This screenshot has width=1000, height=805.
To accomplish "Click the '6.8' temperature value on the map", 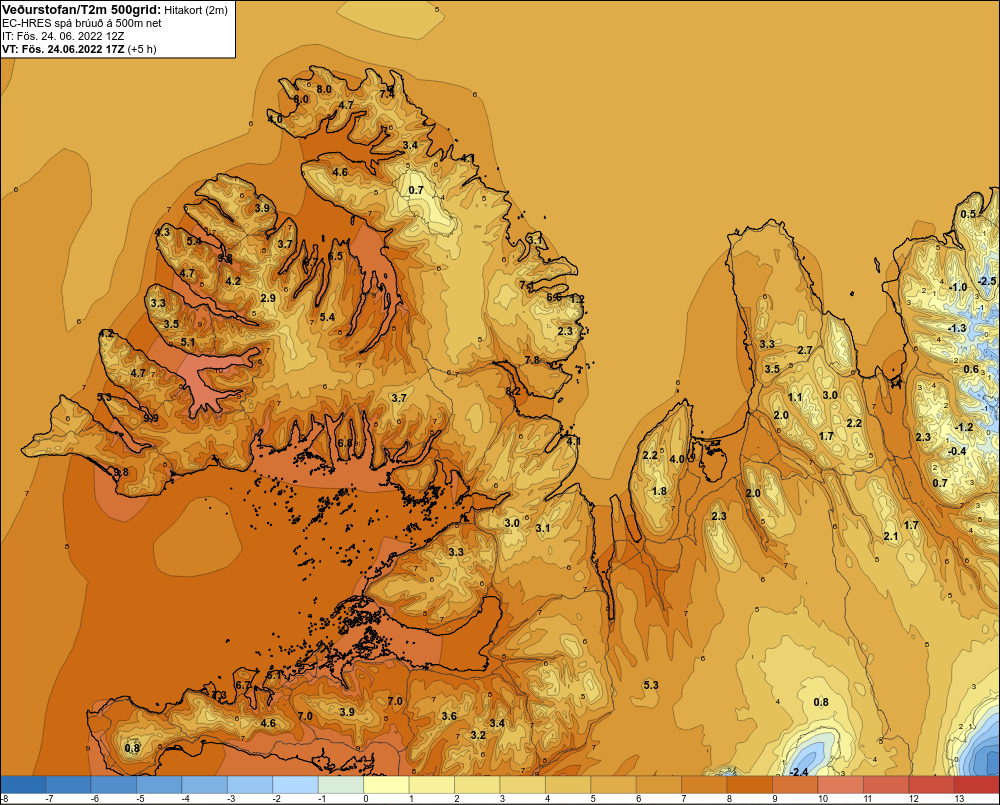I will coord(345,443).
